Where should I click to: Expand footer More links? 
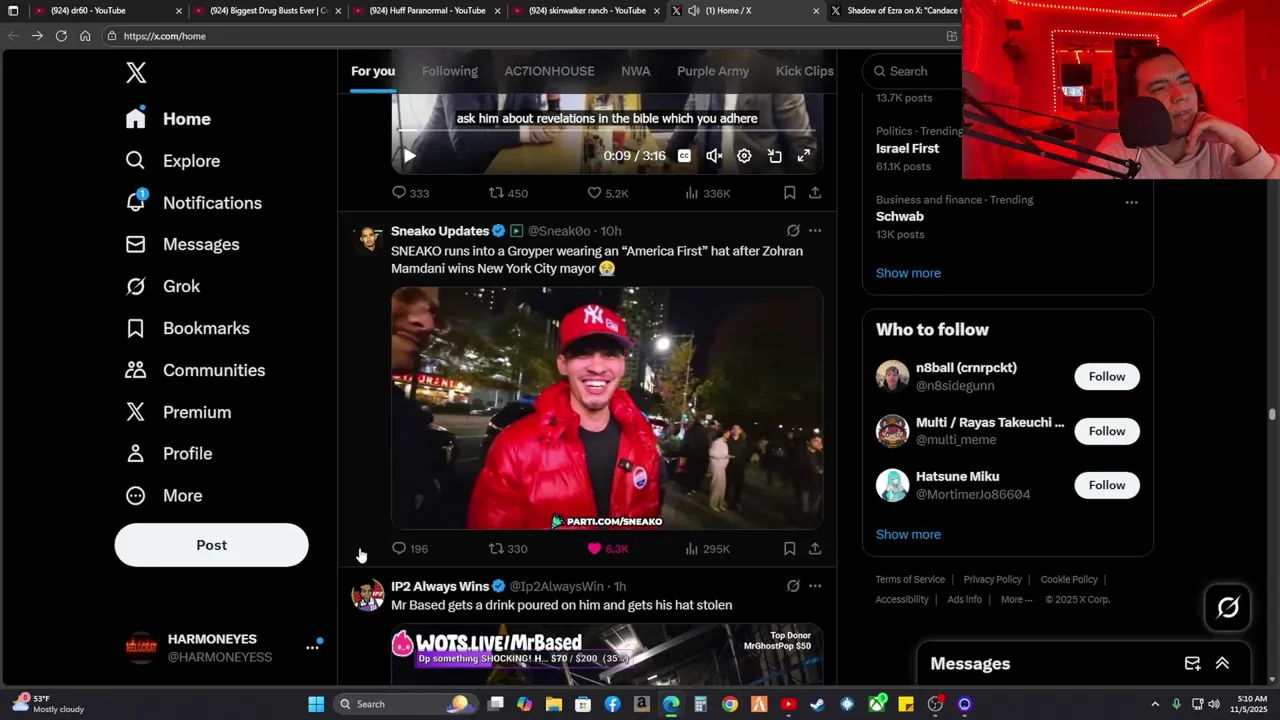pyautogui.click(x=1017, y=599)
